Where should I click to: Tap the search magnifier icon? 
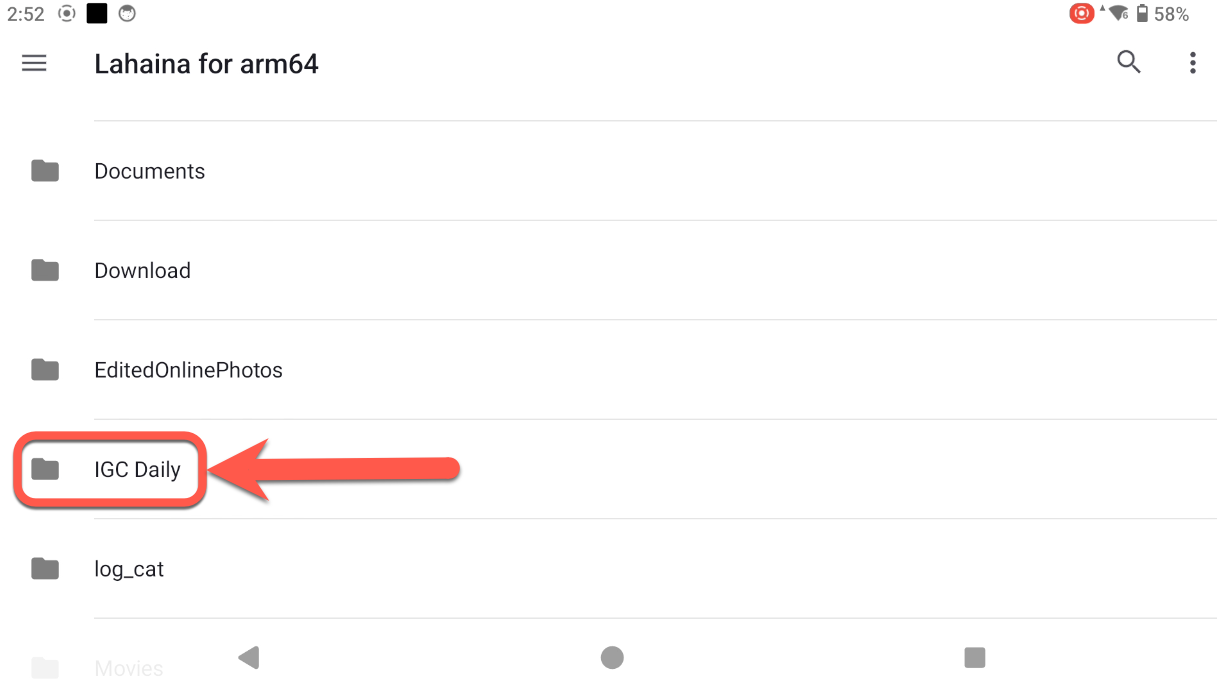(1129, 63)
